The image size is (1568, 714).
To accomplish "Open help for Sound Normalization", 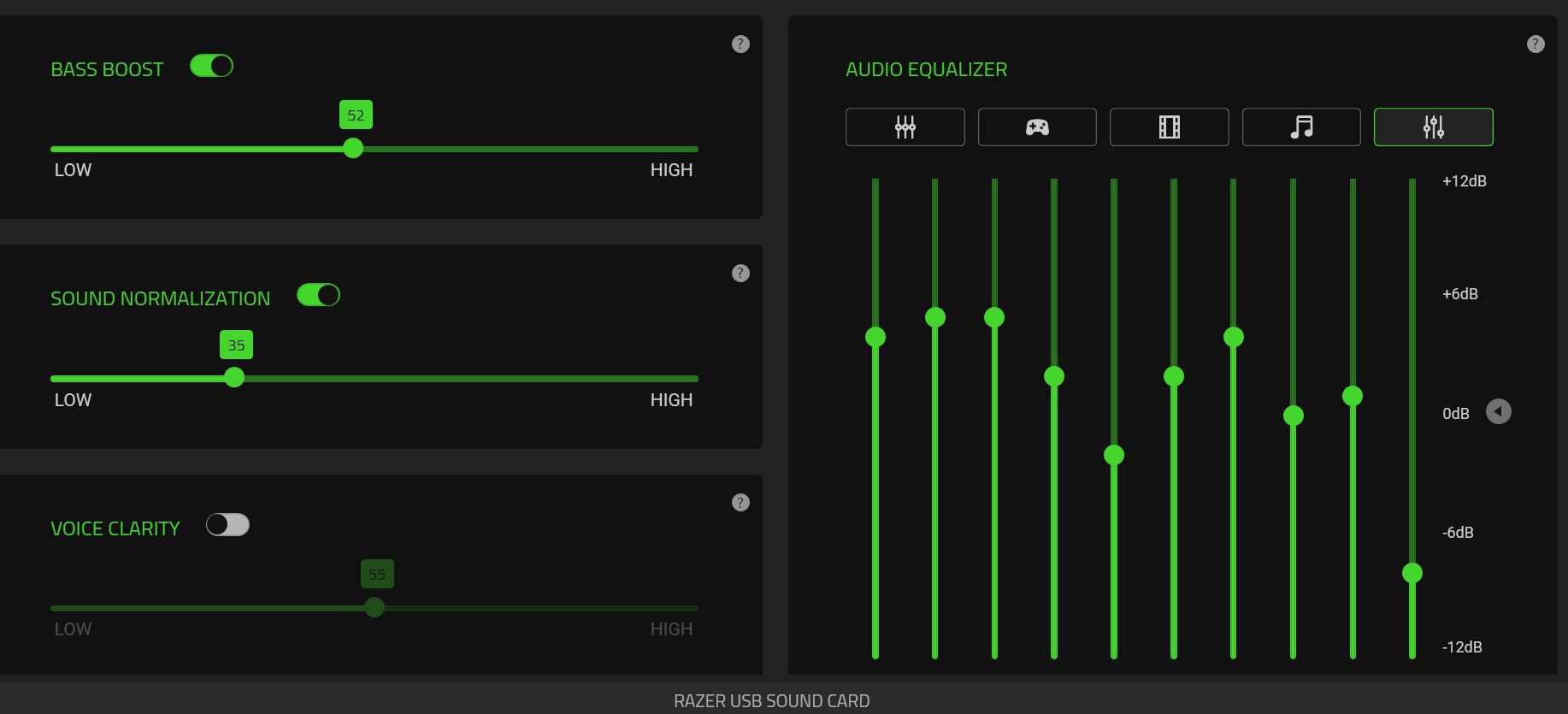I will click(x=741, y=274).
